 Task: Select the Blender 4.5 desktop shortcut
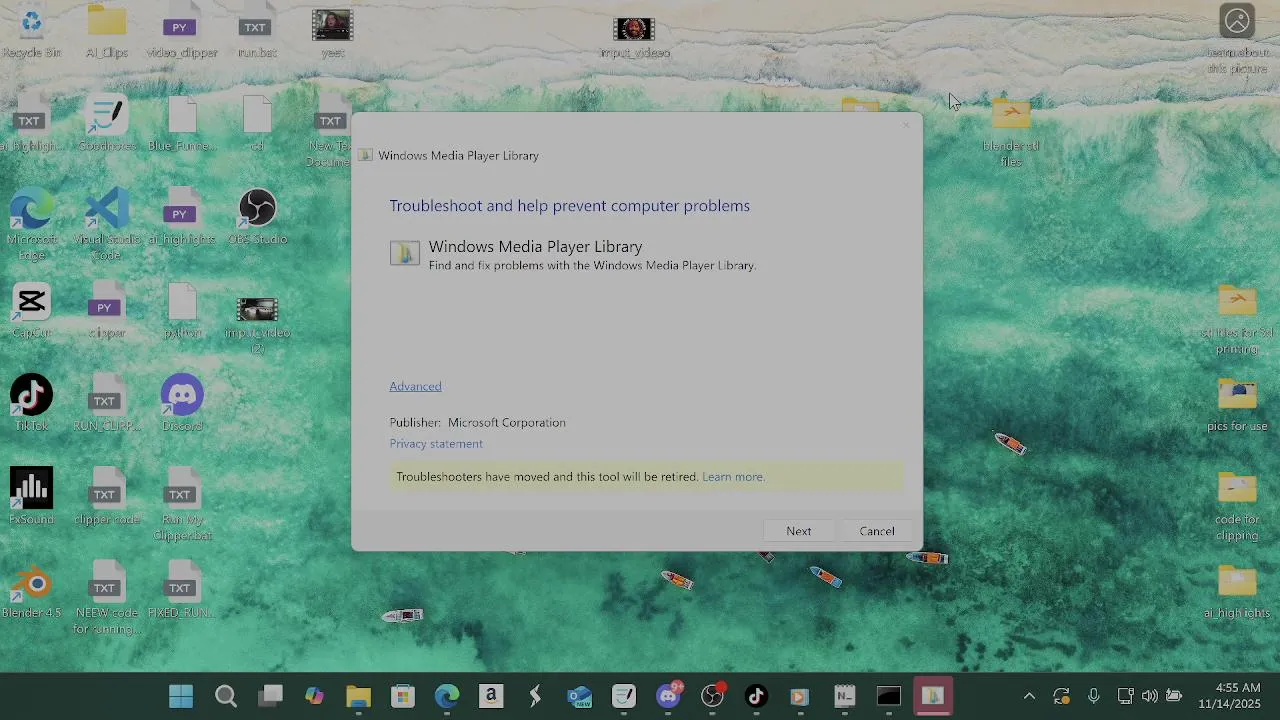[32, 591]
